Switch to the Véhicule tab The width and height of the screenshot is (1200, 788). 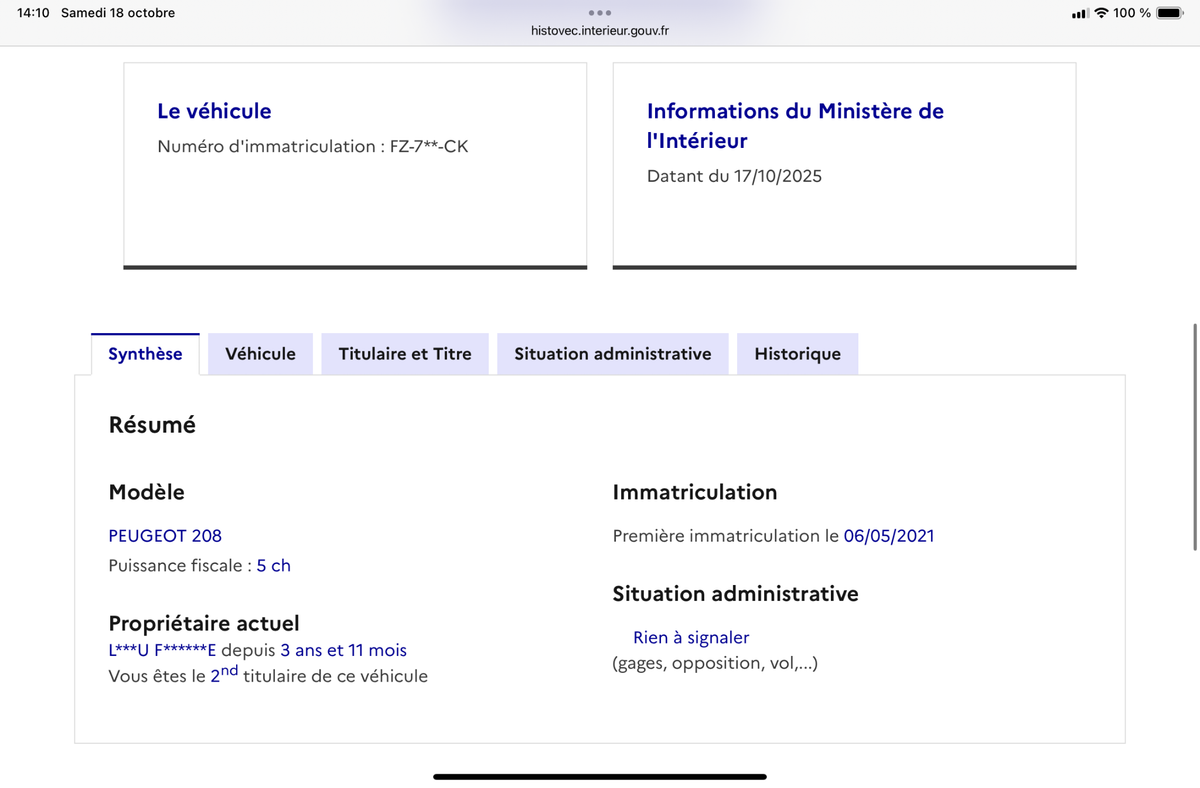pyautogui.click(x=260, y=354)
